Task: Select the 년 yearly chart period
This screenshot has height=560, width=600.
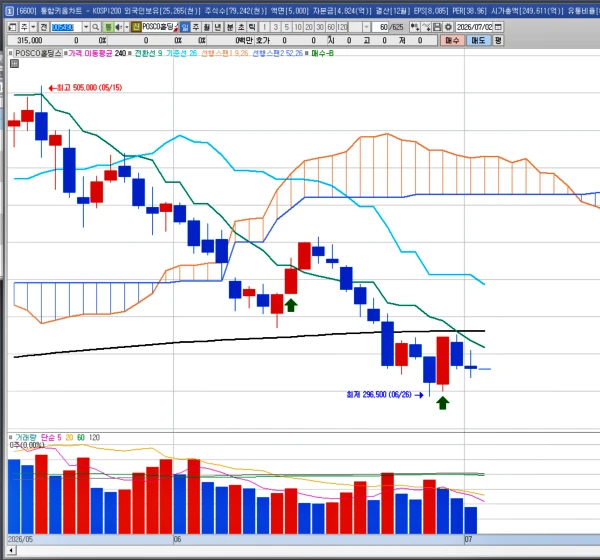Action: point(218,27)
